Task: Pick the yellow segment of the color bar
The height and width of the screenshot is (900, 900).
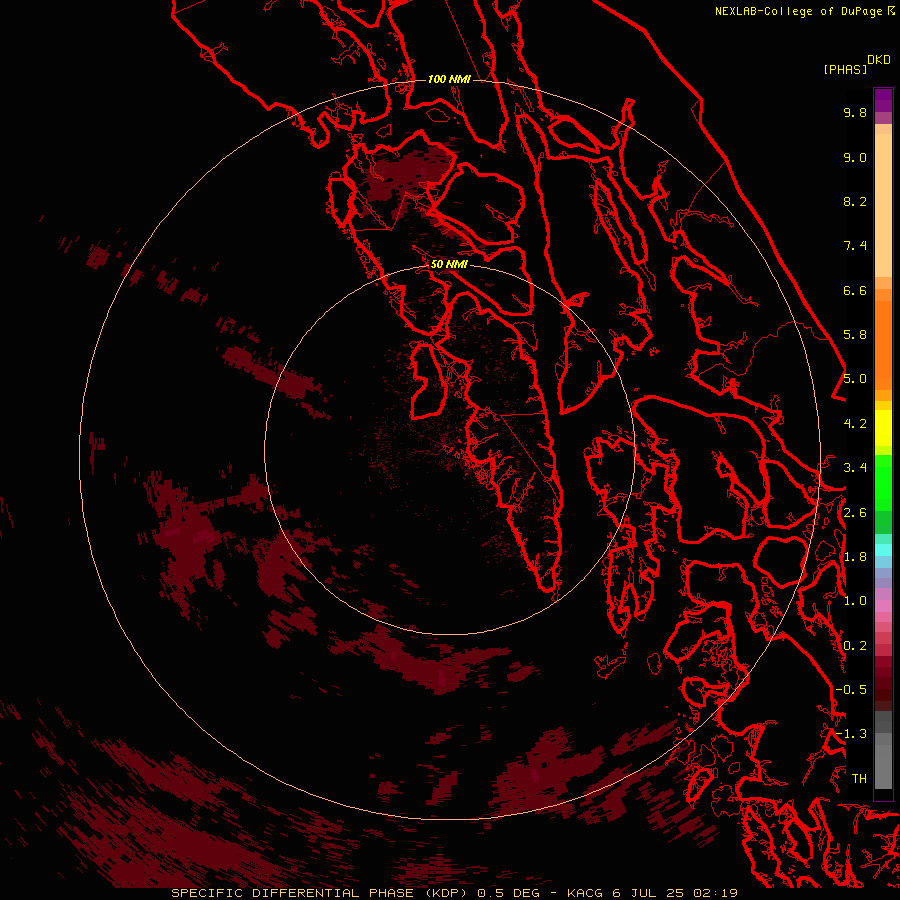Action: pyautogui.click(x=883, y=428)
